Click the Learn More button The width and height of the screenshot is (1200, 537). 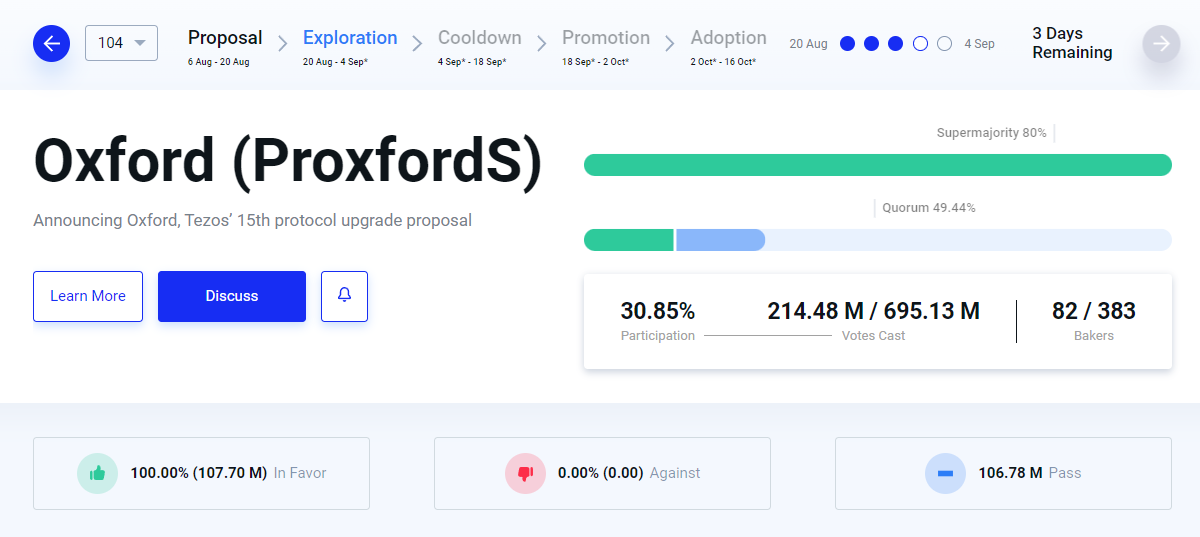click(88, 296)
